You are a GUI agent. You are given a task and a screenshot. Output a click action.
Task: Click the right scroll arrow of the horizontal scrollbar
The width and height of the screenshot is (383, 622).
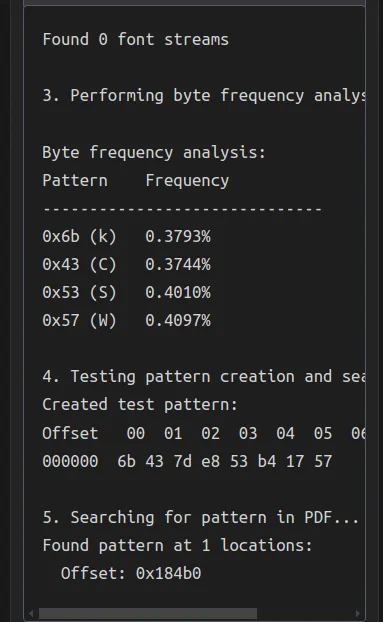[x=358, y=613]
